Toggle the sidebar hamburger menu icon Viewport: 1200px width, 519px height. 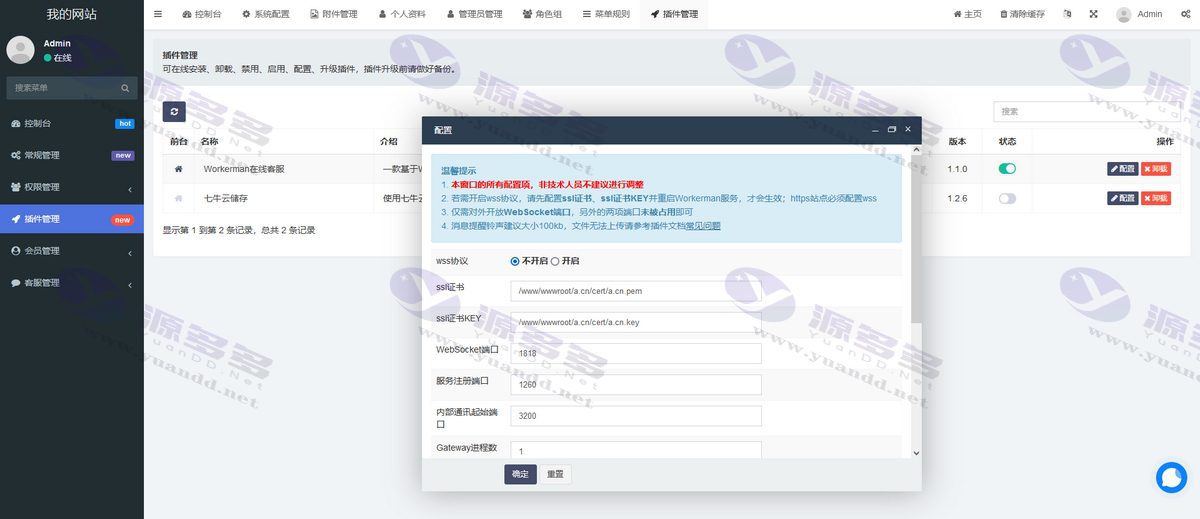(x=158, y=14)
